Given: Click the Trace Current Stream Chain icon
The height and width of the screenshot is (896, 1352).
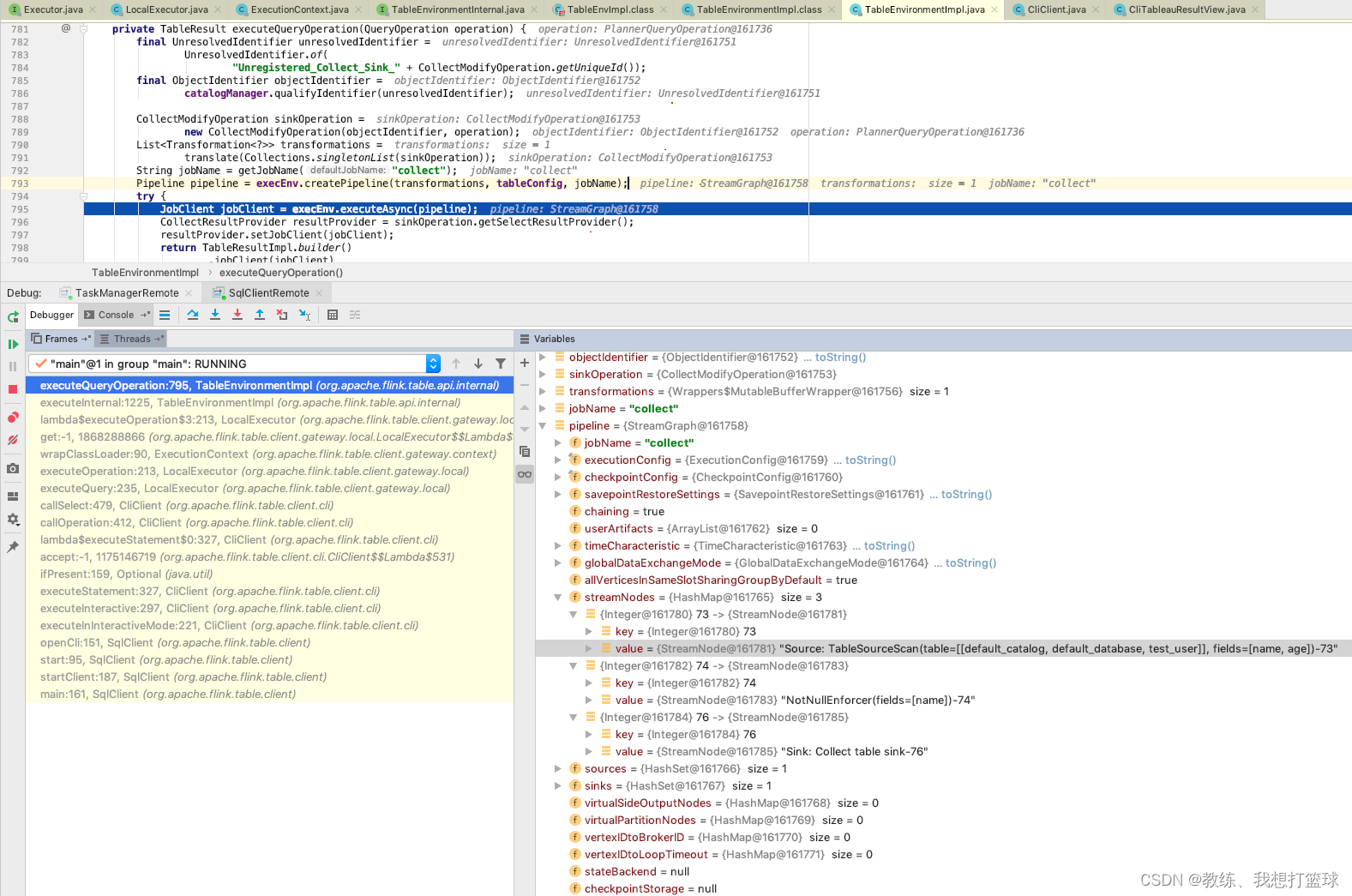Looking at the screenshot, I should tap(355, 315).
